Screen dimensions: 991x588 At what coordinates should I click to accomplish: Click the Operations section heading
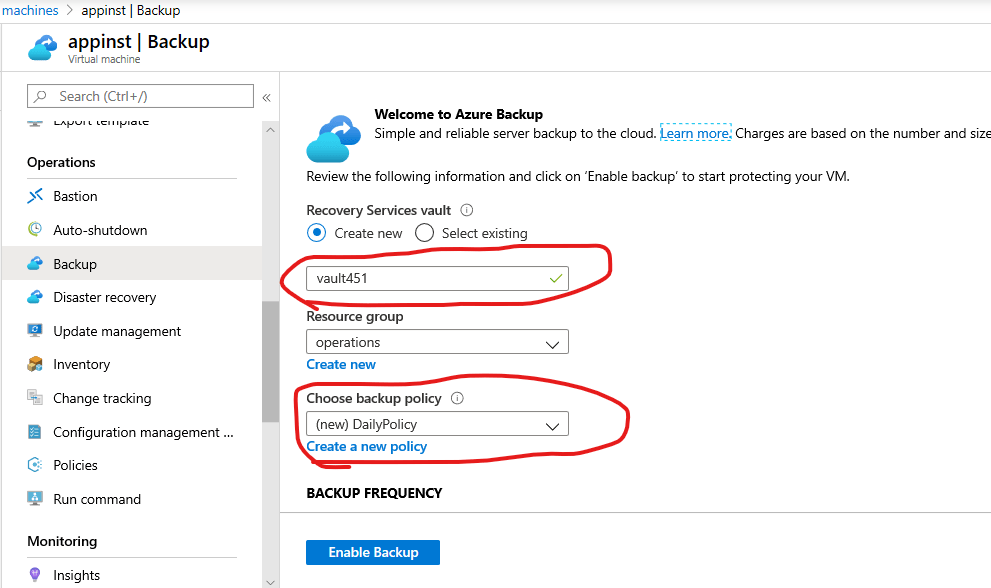click(61, 162)
